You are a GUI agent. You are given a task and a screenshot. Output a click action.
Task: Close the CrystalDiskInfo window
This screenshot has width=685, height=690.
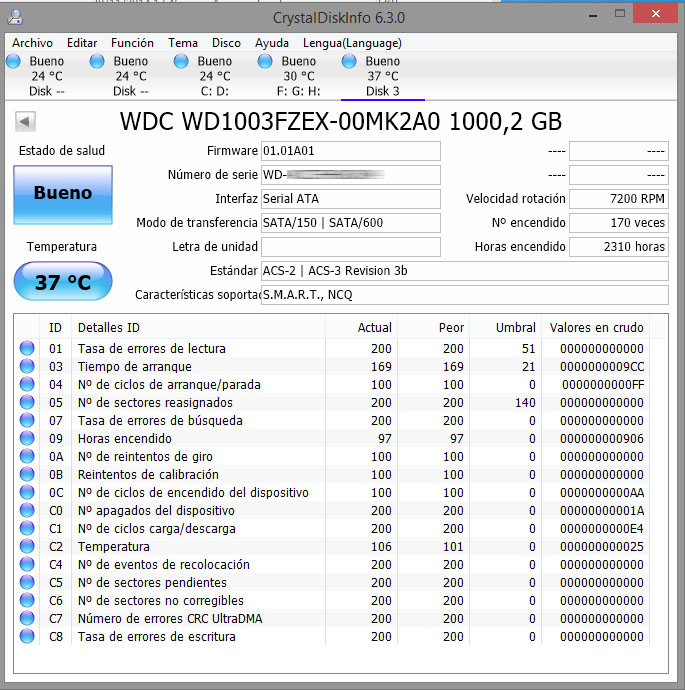pyautogui.click(x=656, y=14)
